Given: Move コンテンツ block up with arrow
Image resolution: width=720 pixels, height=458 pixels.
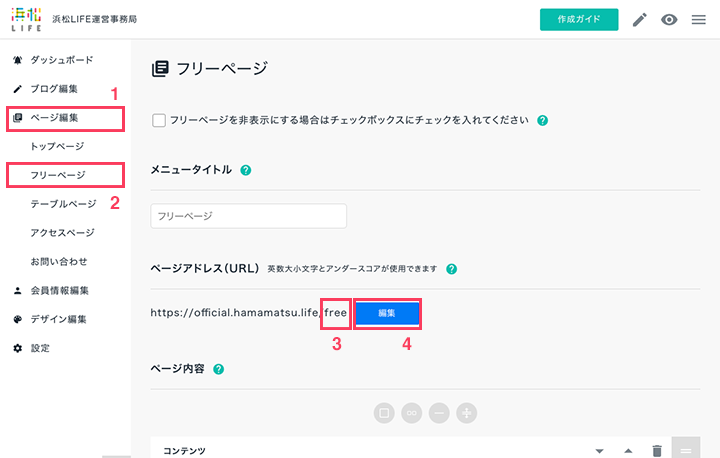Looking at the screenshot, I should 628,451.
